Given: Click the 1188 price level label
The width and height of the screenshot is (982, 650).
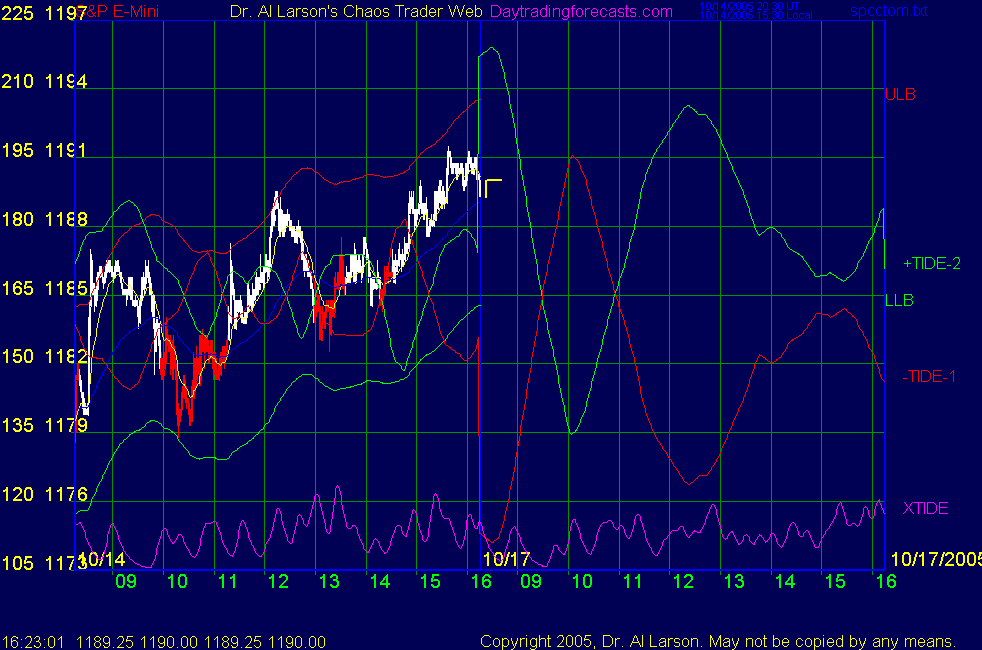Looking at the screenshot, I should [65, 219].
